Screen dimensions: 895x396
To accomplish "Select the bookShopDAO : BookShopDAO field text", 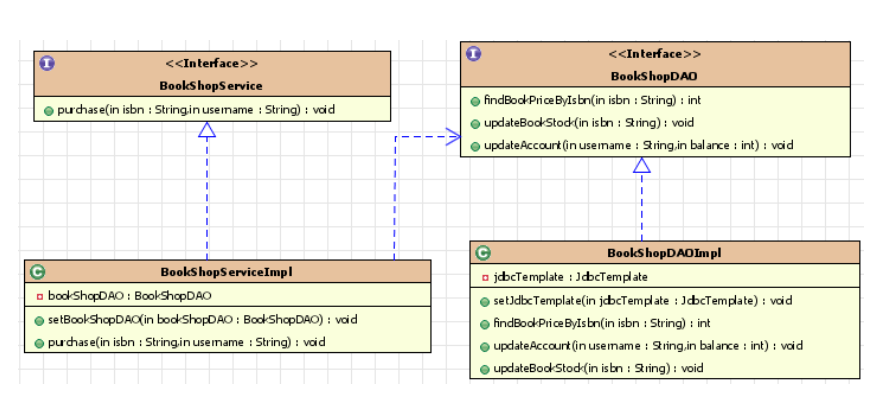I will coord(130,296).
